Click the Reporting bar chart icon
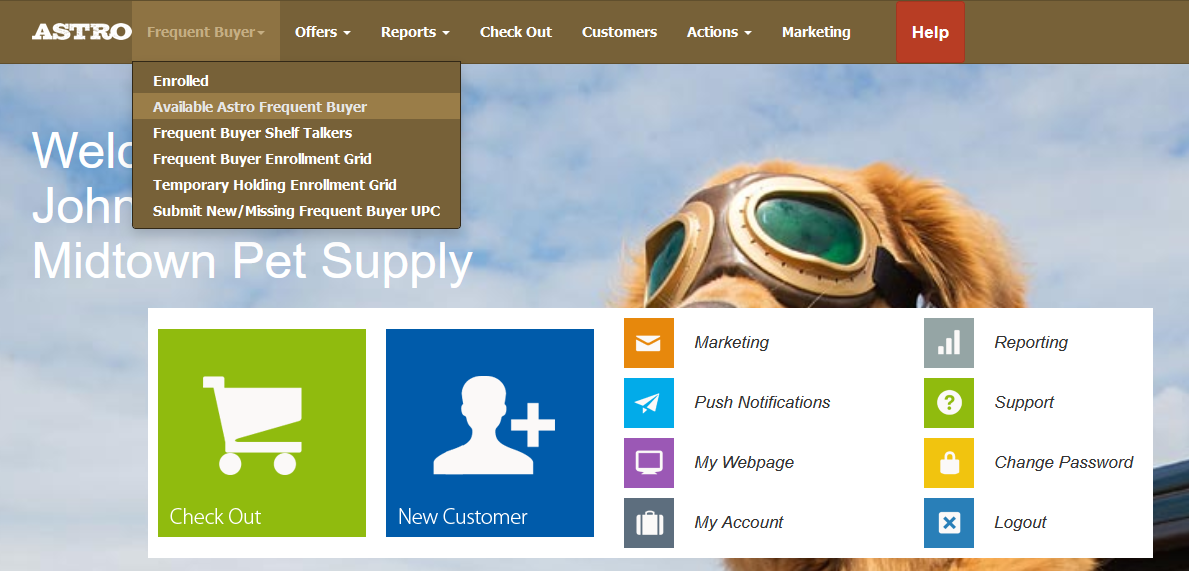This screenshot has width=1189, height=571. 948,343
